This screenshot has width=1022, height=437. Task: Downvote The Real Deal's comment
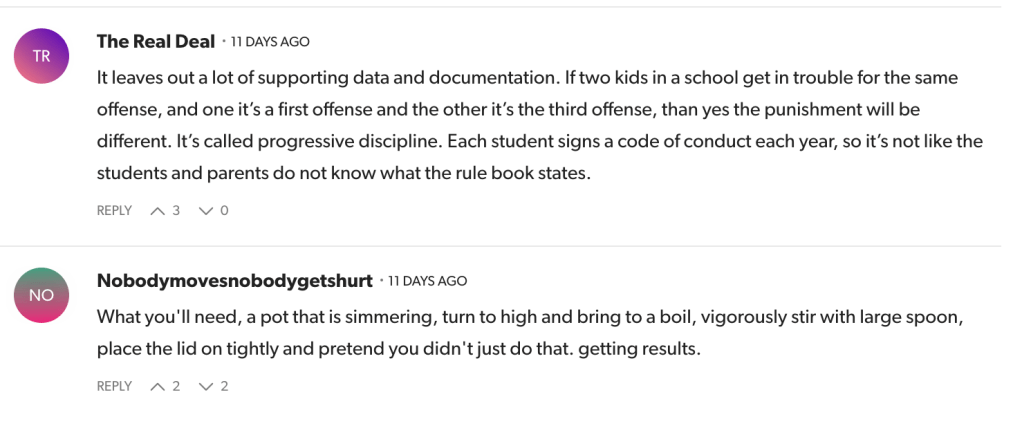(x=207, y=211)
